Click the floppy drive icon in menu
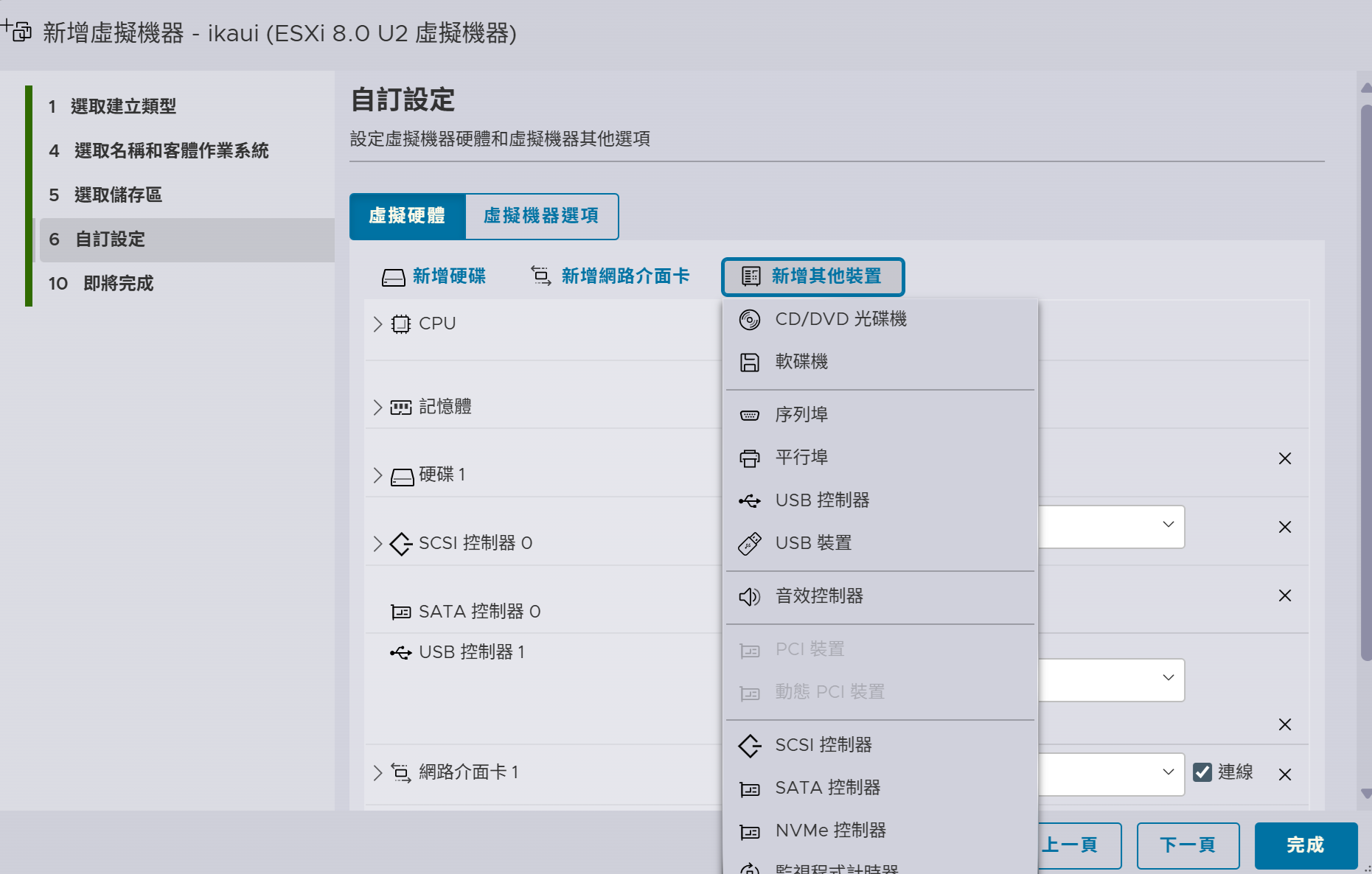The image size is (1372, 874). [x=749, y=362]
